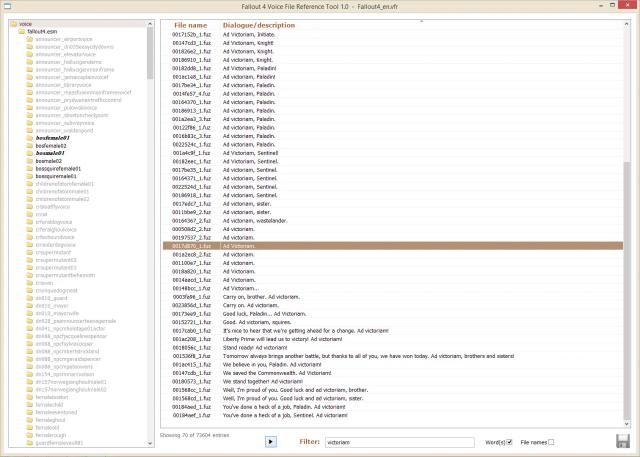Screen dimensions: 640x457
Task: Select 'Carry on, brother. Ad victoriam.'
Action: coord(393,297)
